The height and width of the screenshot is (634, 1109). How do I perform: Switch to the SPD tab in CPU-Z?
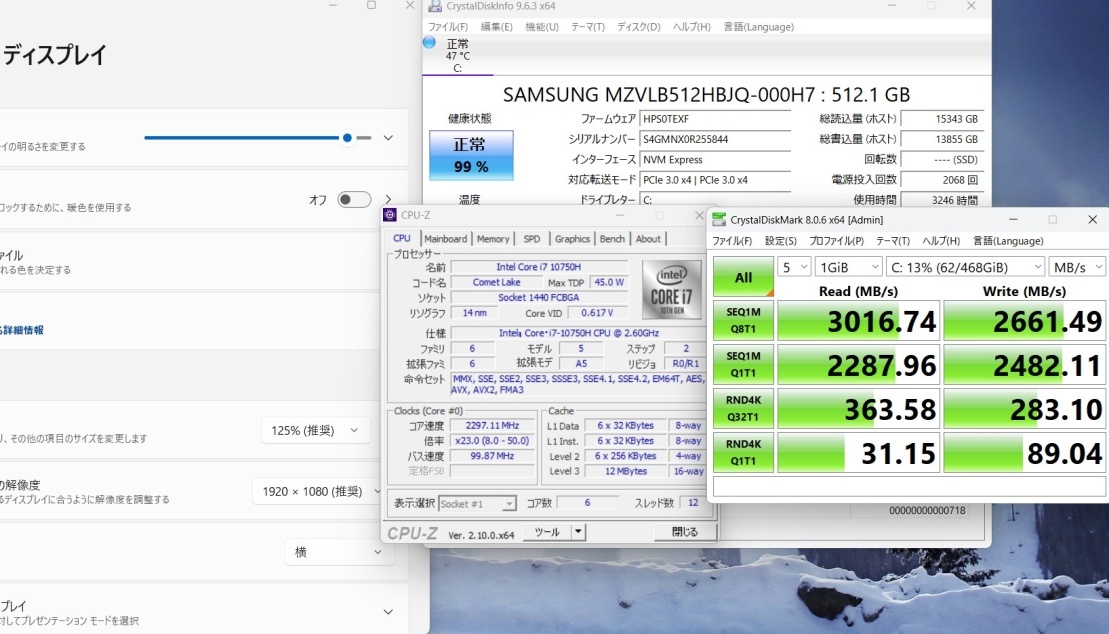point(532,239)
